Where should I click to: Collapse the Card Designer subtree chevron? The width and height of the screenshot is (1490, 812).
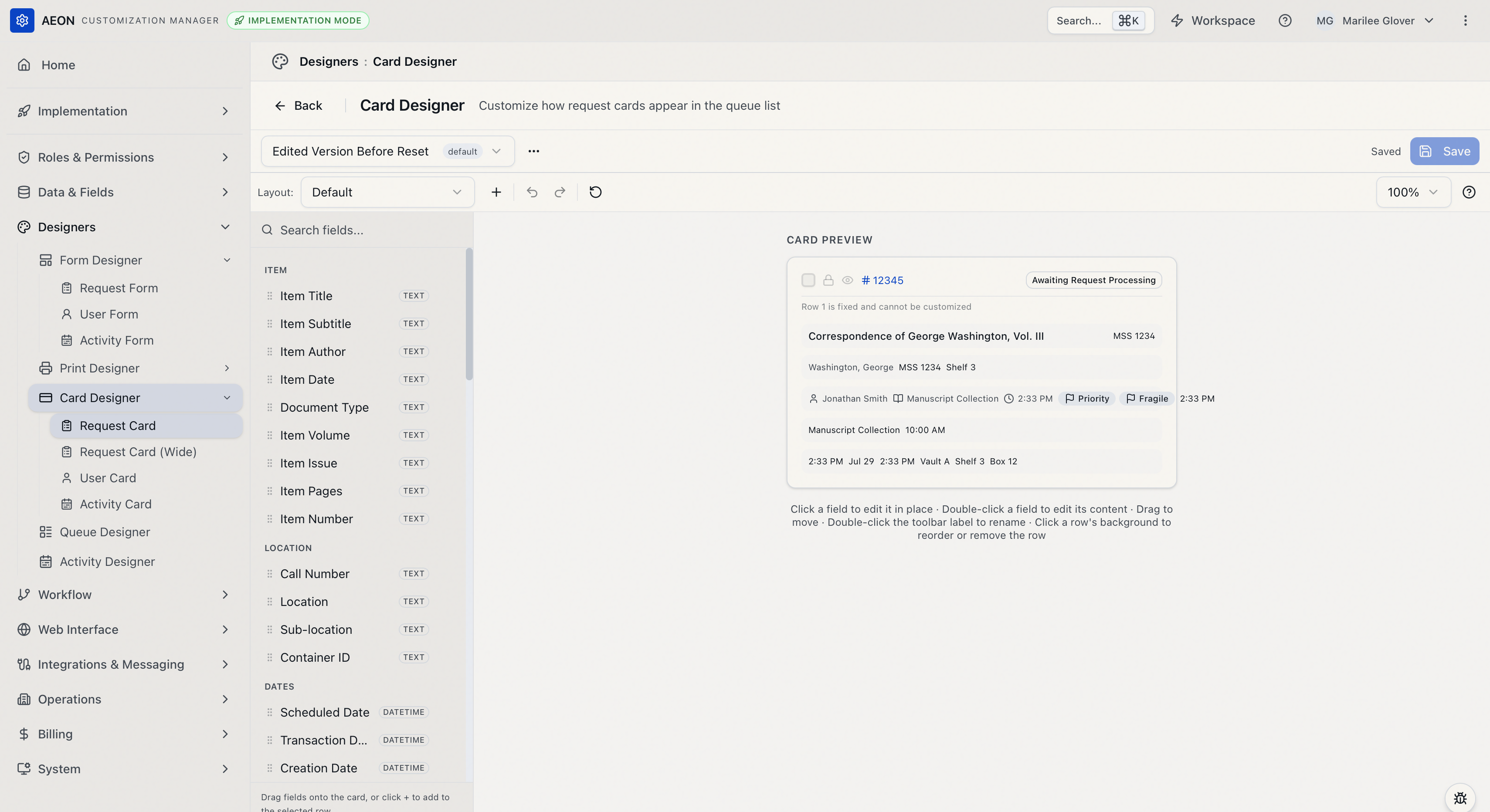tap(227, 397)
